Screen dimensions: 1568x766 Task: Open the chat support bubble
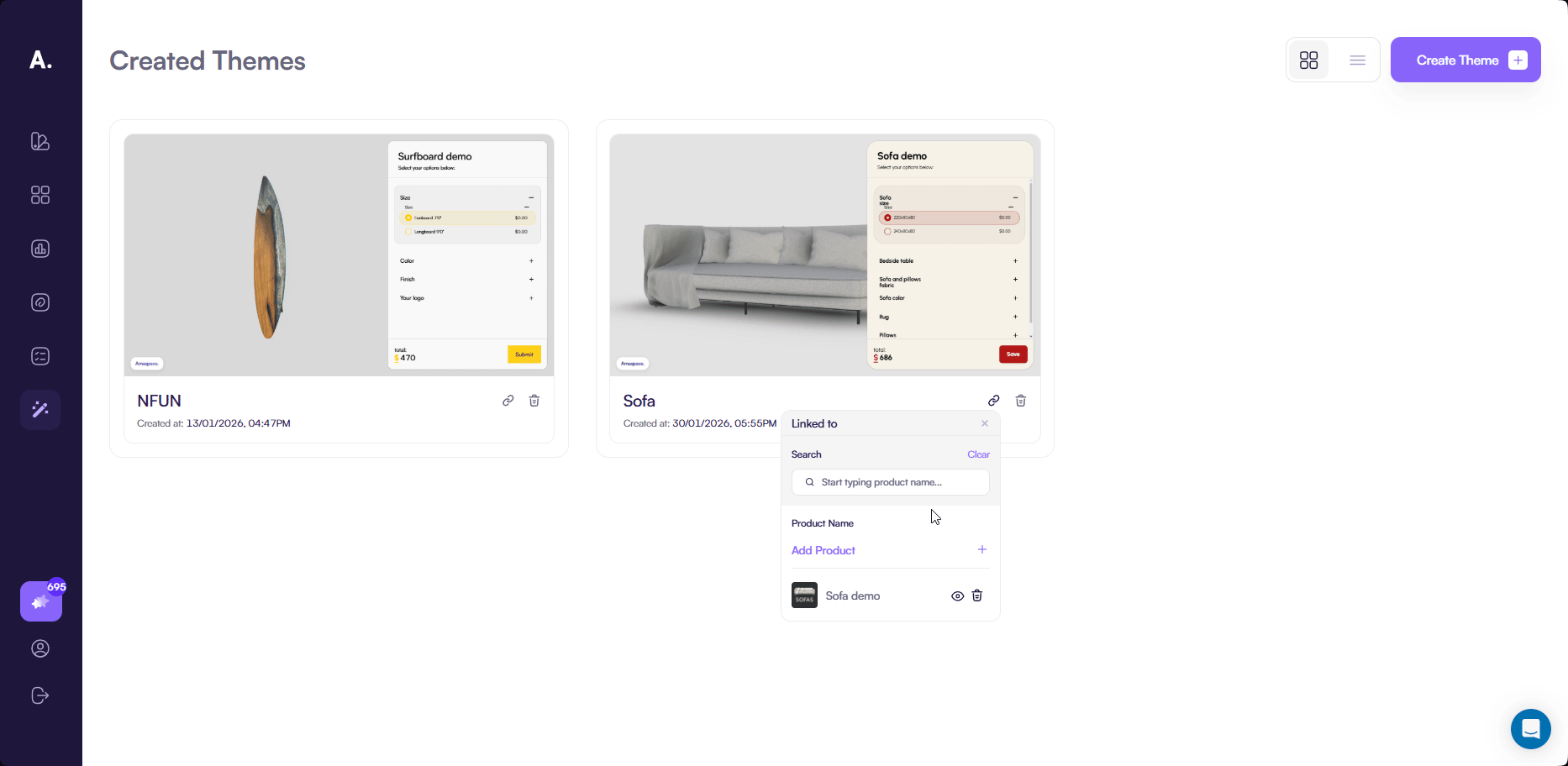[x=1530, y=728]
